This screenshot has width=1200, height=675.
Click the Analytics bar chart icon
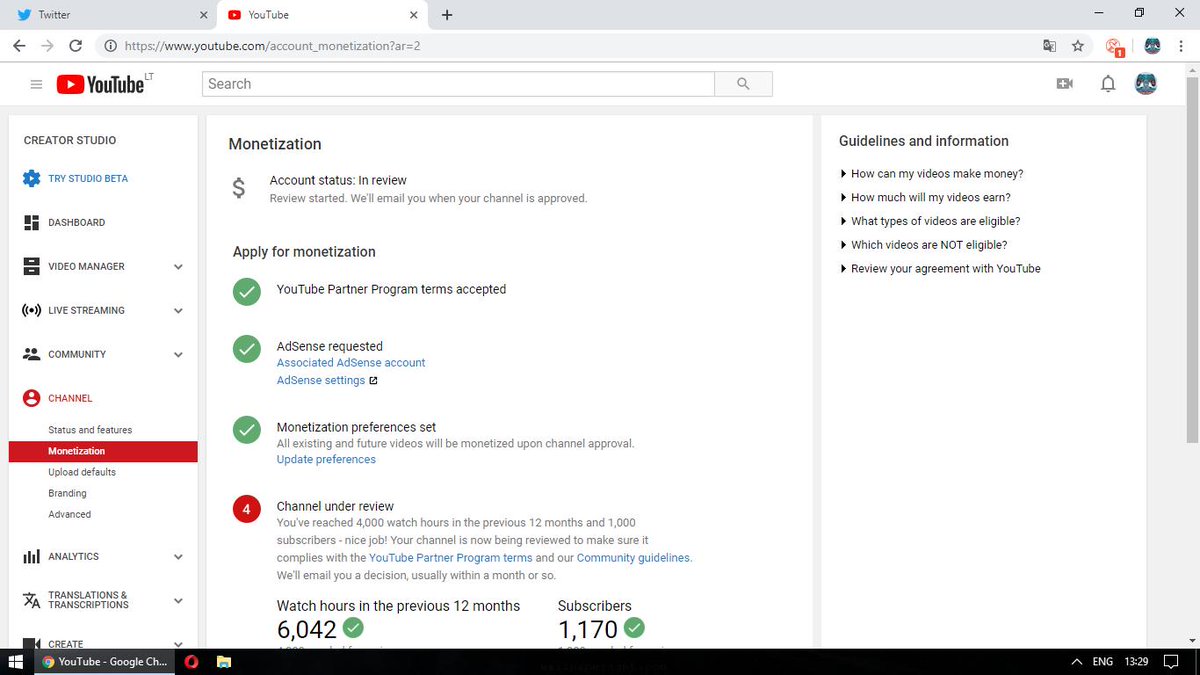point(31,556)
